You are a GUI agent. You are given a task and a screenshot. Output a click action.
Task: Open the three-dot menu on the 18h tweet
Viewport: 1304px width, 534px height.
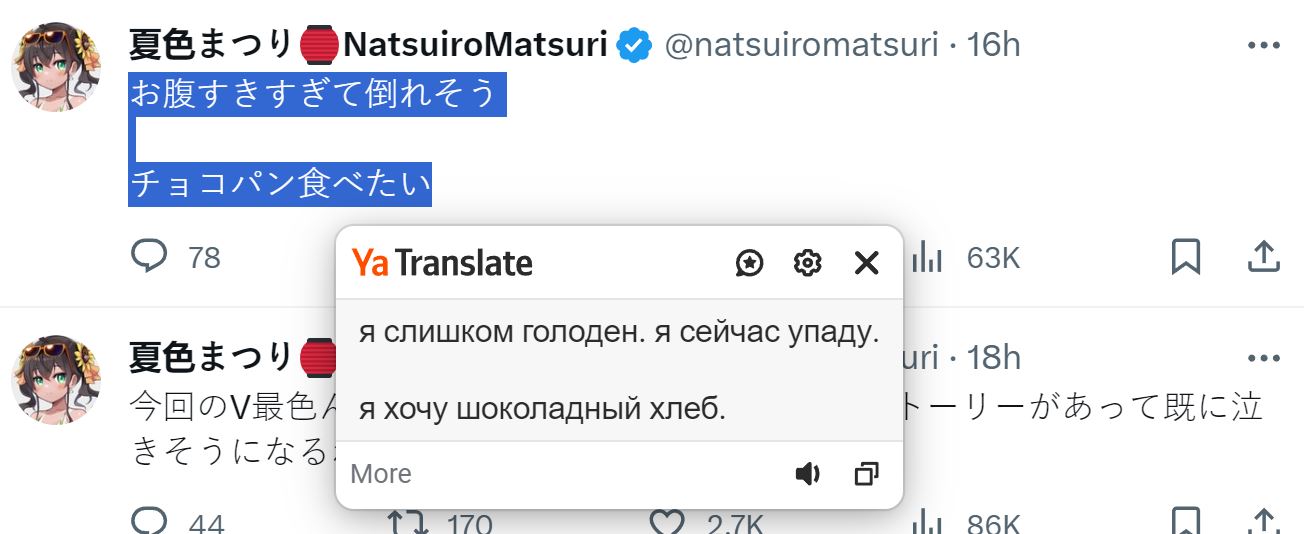click(x=1264, y=358)
